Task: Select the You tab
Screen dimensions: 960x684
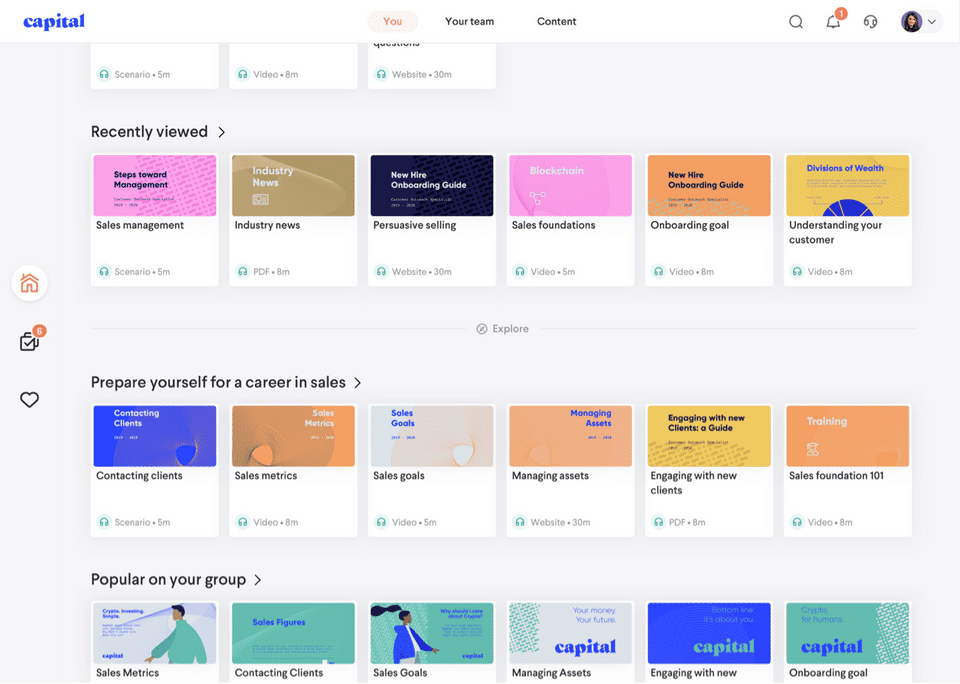Action: click(x=392, y=21)
